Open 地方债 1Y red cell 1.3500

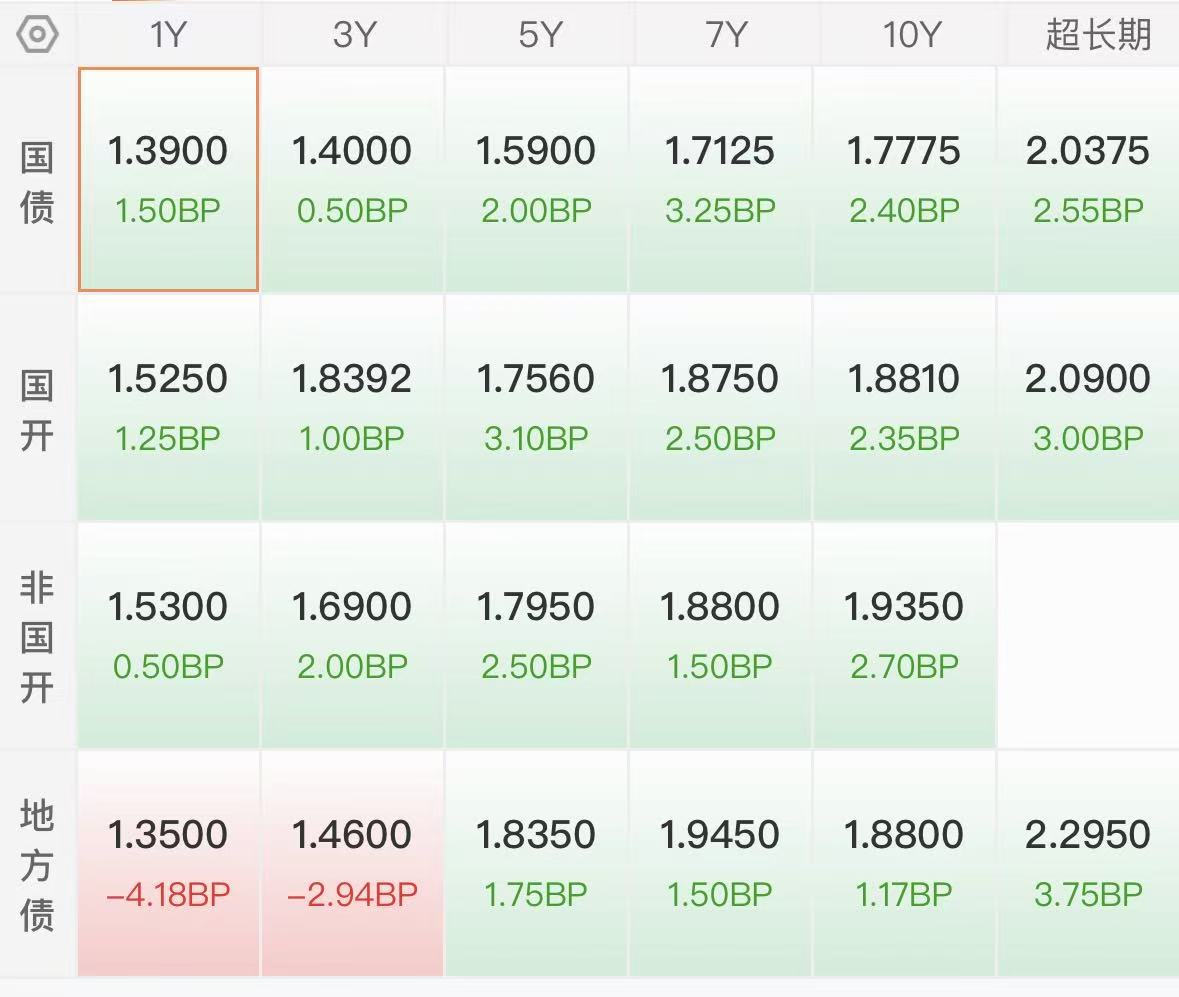pyautogui.click(x=168, y=863)
